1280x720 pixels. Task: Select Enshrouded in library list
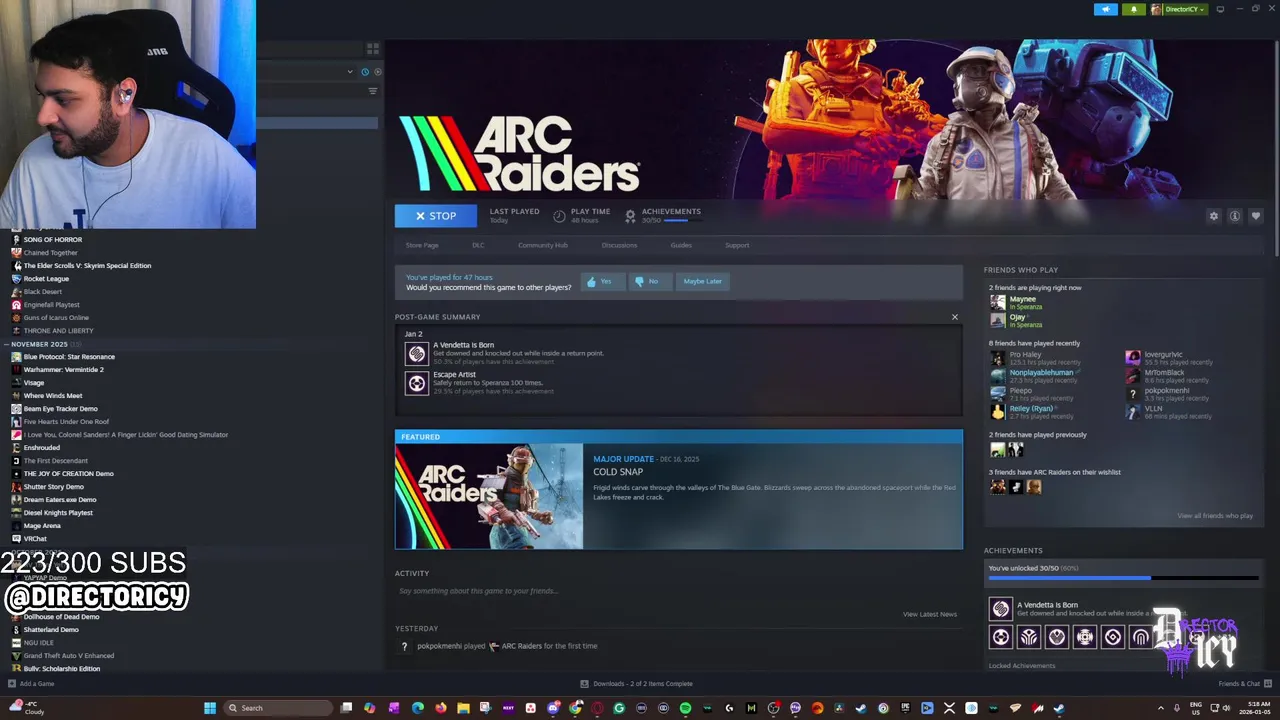coord(42,448)
